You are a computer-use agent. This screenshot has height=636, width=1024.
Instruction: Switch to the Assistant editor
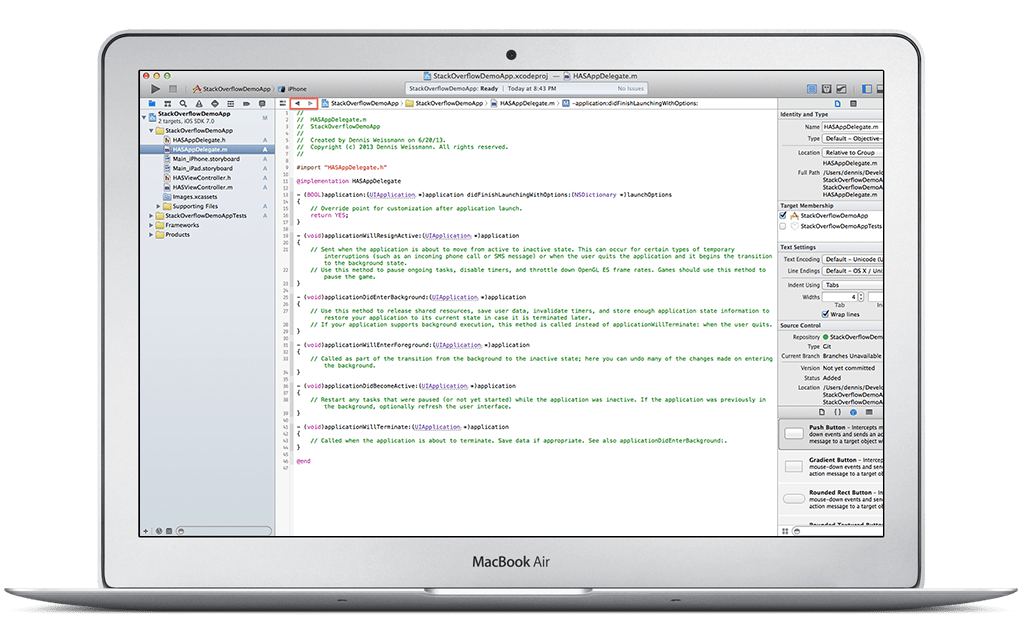tap(827, 89)
